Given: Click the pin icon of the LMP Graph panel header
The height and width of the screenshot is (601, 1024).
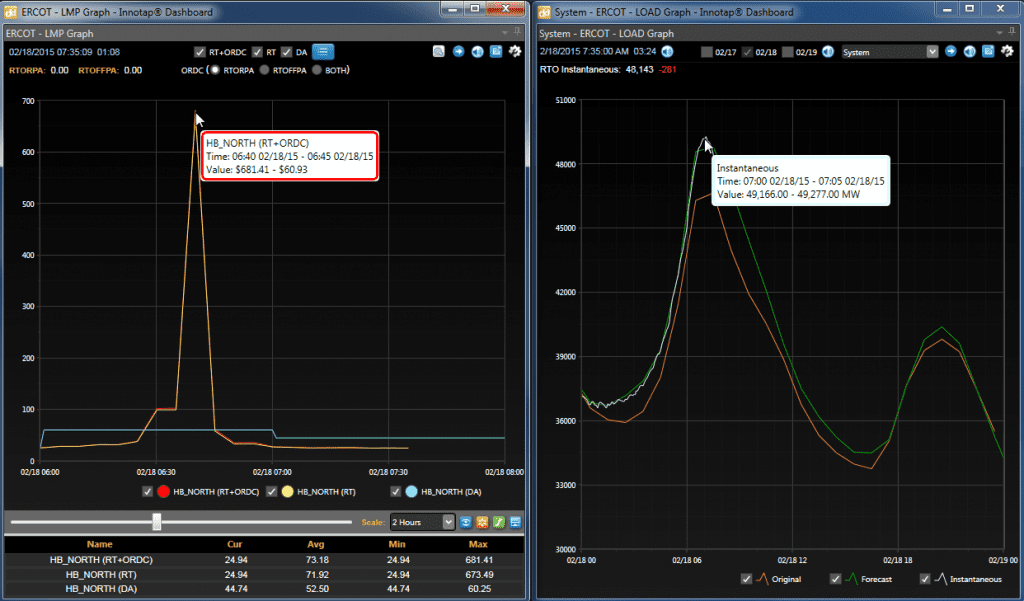Looking at the screenshot, I should (517, 33).
